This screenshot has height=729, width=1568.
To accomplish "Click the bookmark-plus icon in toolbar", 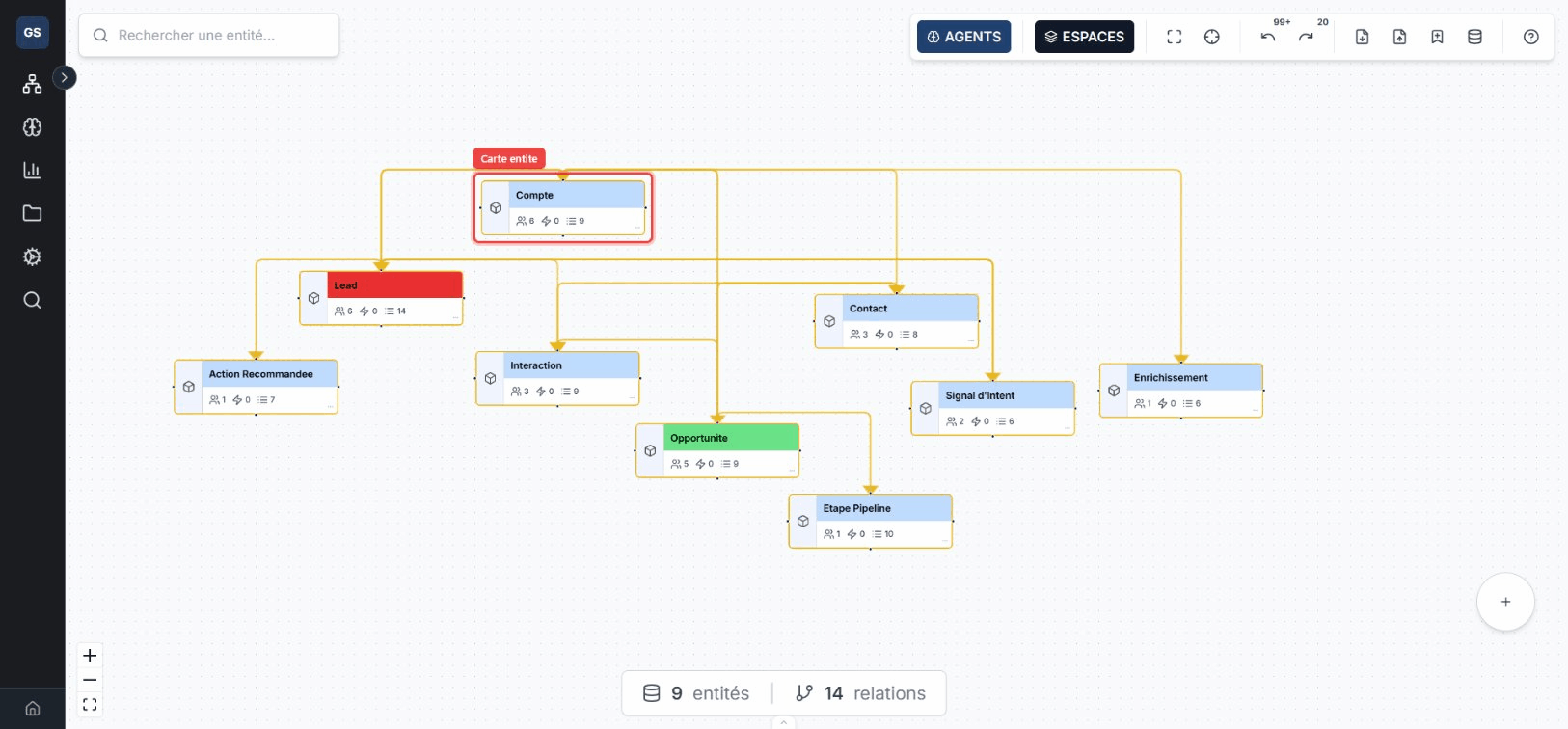I will pos(1437,37).
